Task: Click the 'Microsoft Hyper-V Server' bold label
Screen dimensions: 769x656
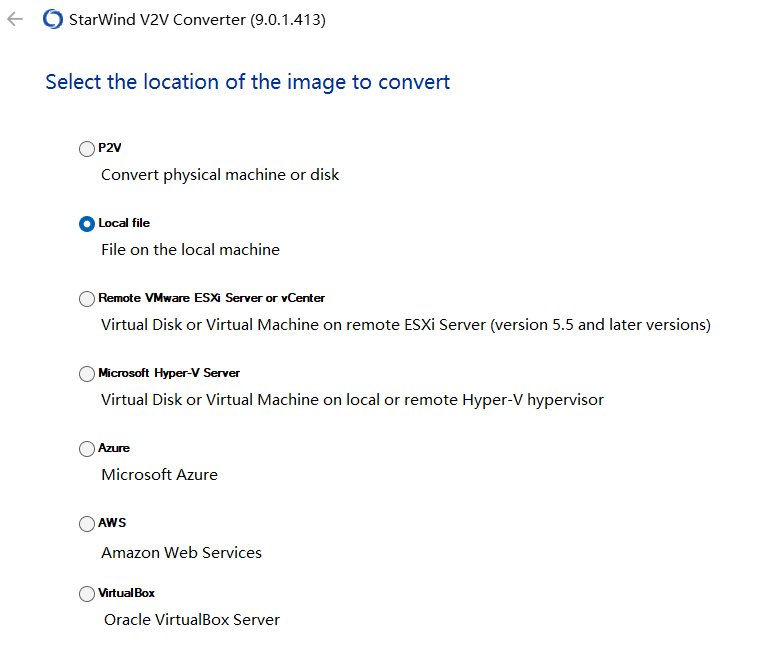Action: tap(169, 373)
